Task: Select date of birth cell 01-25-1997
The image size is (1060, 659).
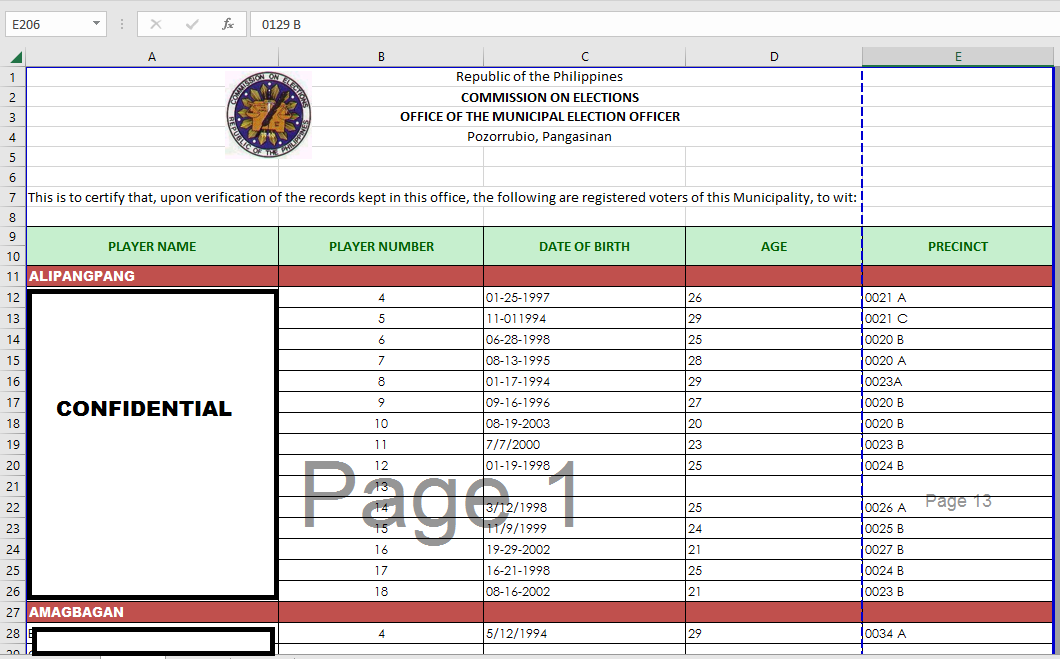Action: [x=585, y=297]
